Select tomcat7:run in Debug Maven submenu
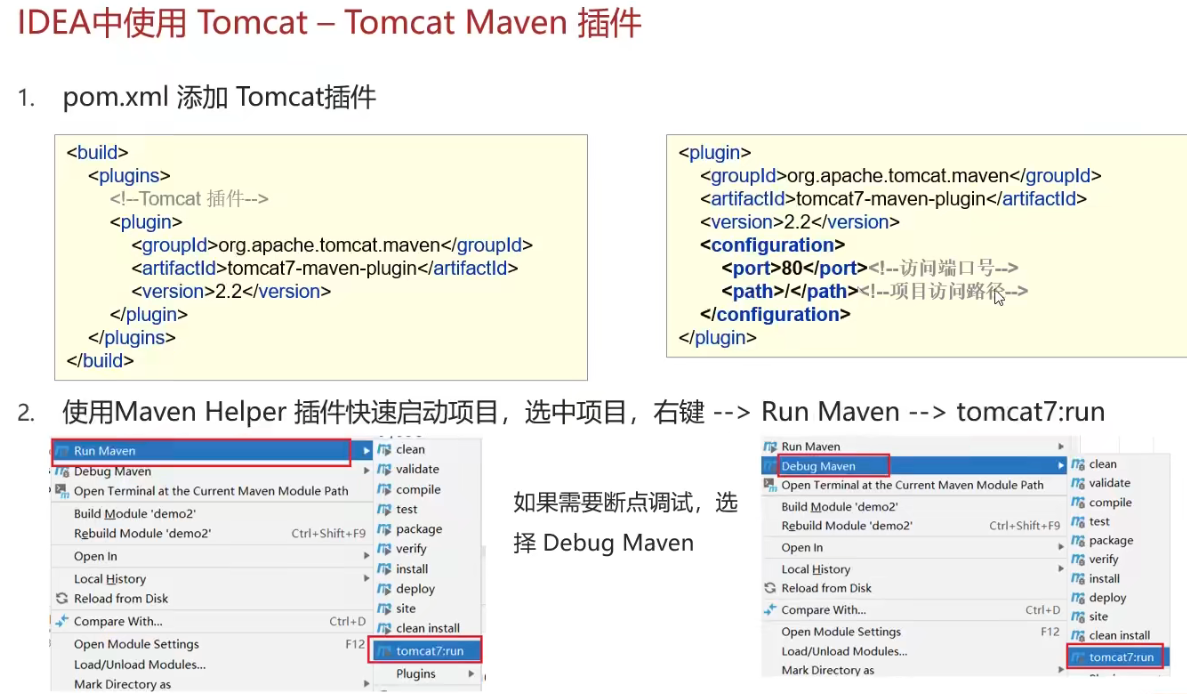 click(1117, 657)
